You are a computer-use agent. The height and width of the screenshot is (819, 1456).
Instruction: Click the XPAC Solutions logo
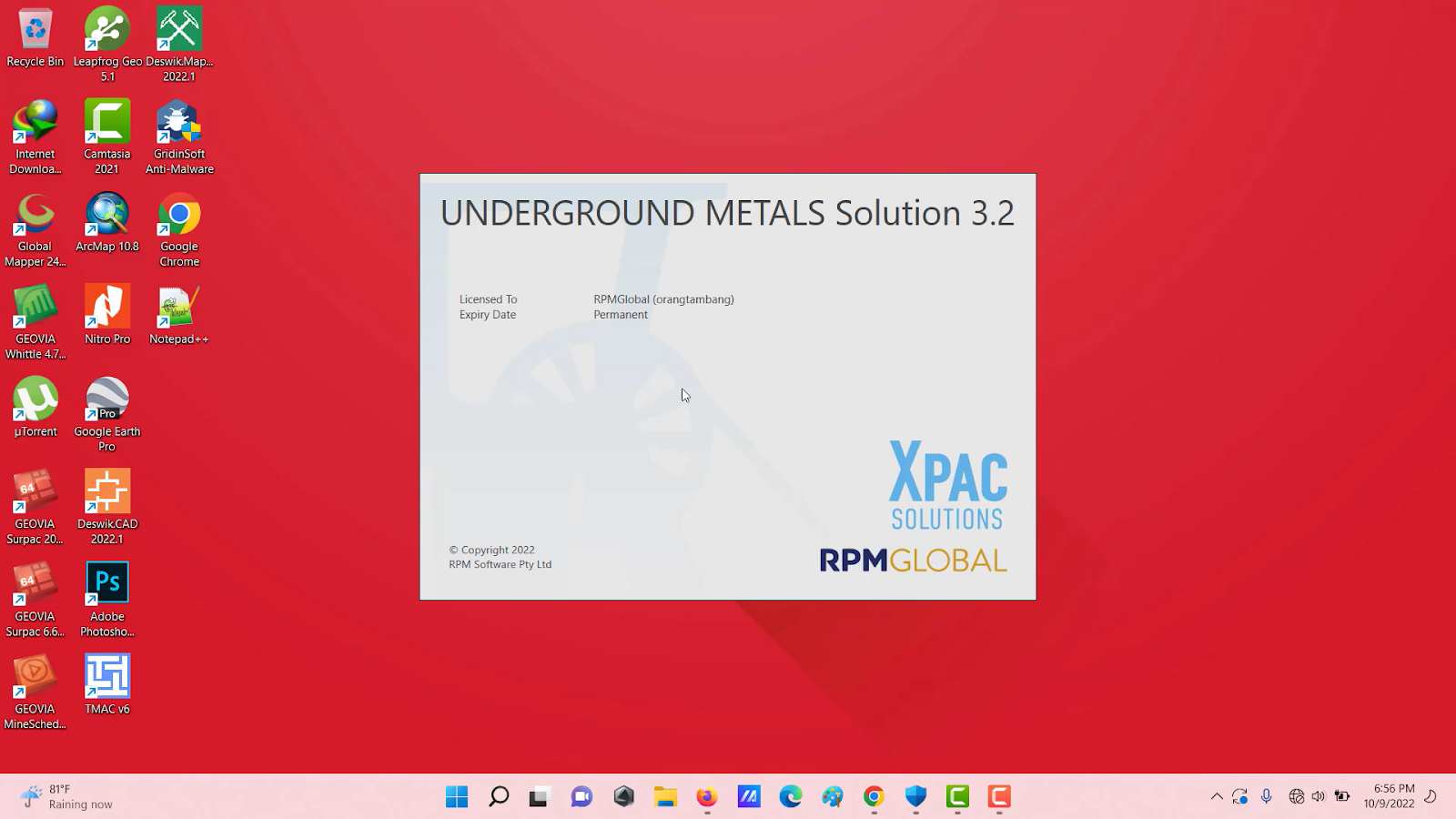coord(948,485)
